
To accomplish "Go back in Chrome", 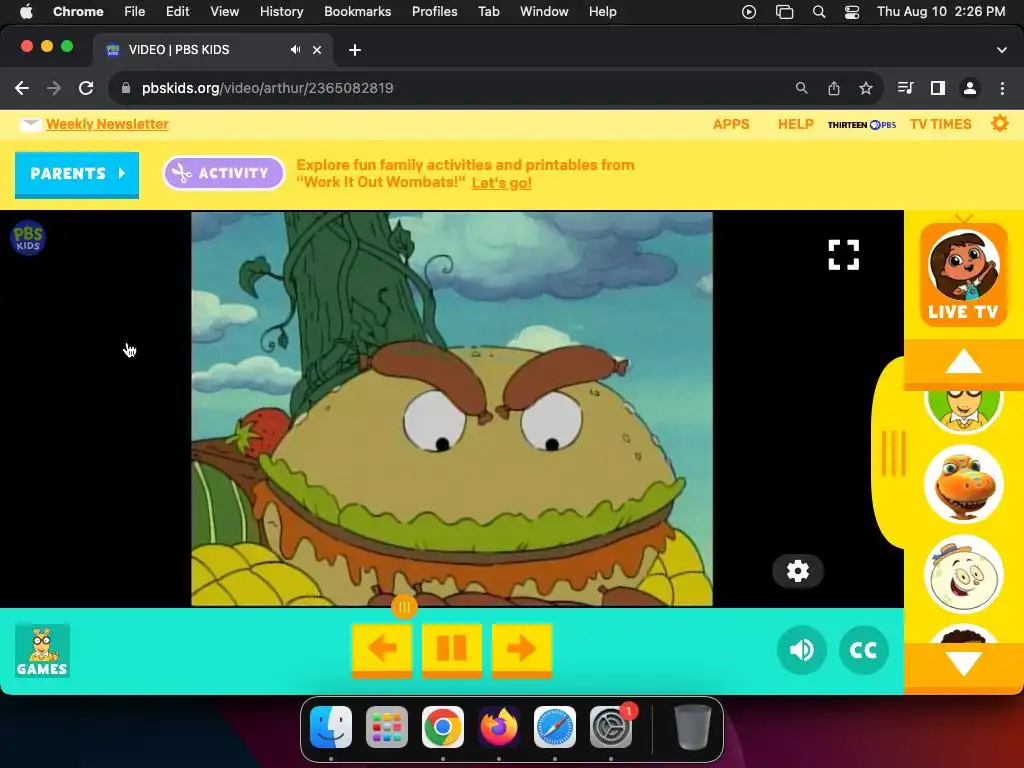I will point(22,88).
